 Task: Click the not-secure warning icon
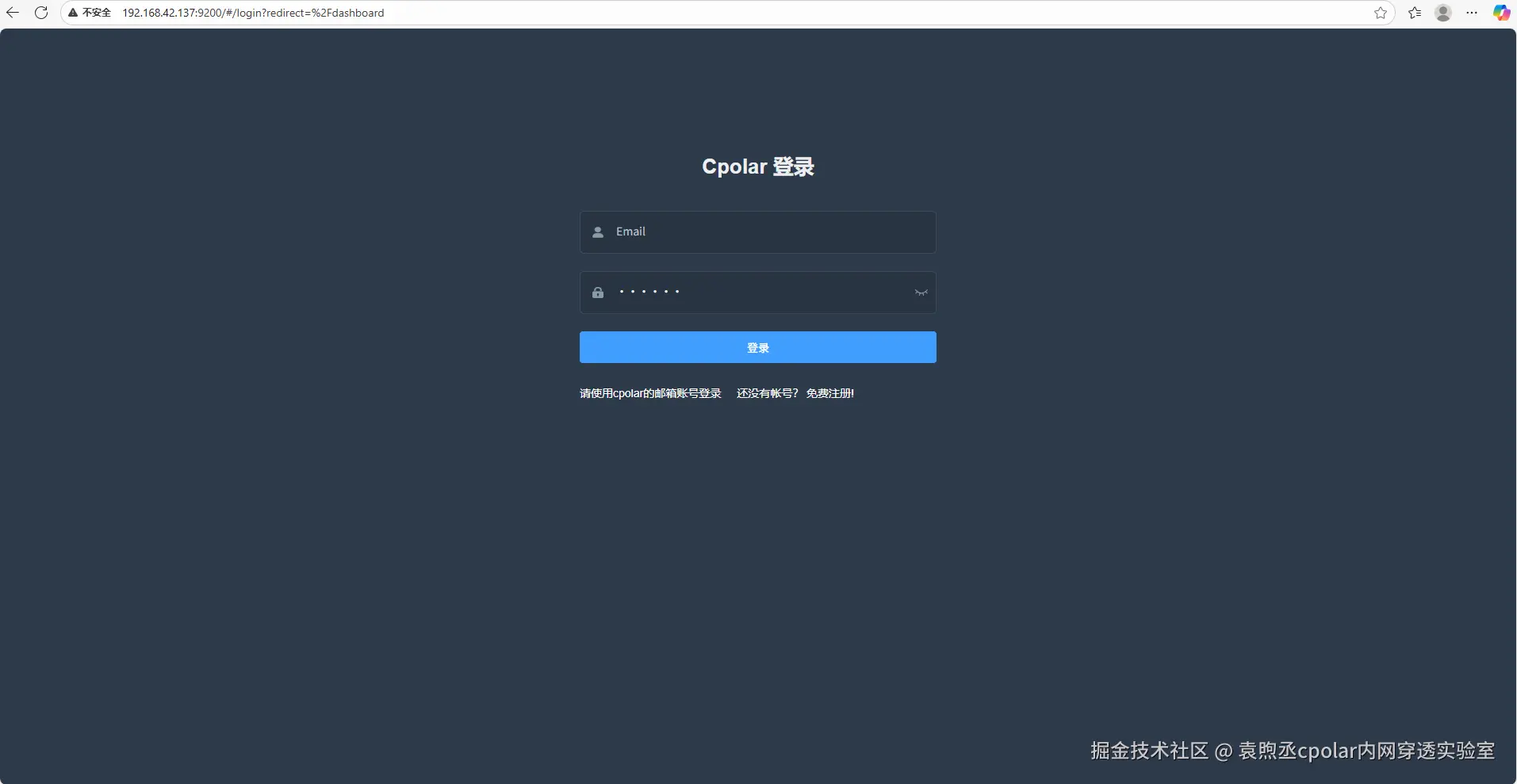73,13
